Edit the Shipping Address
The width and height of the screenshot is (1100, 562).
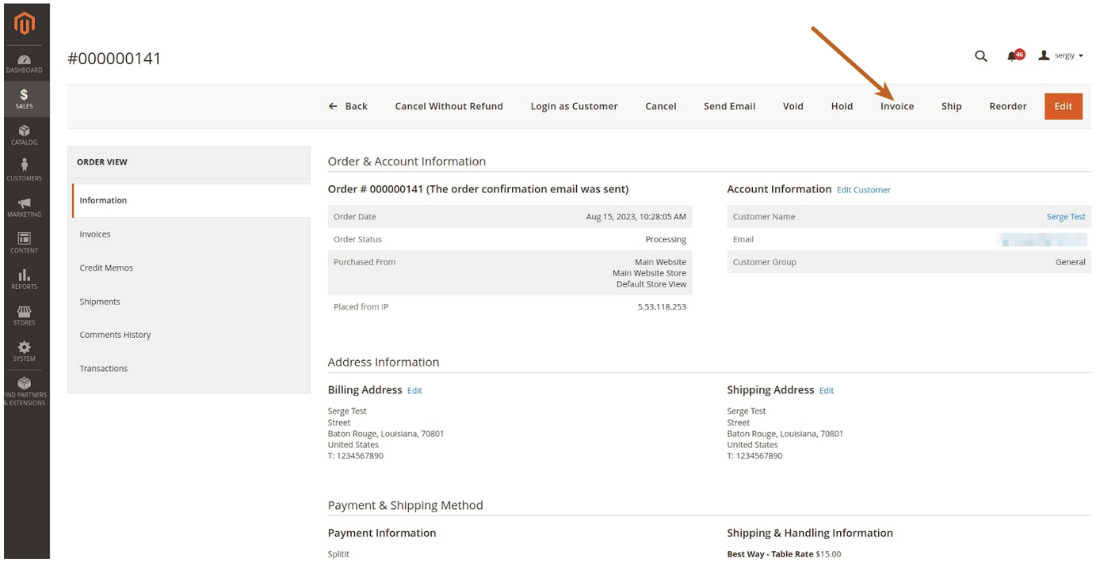826,391
